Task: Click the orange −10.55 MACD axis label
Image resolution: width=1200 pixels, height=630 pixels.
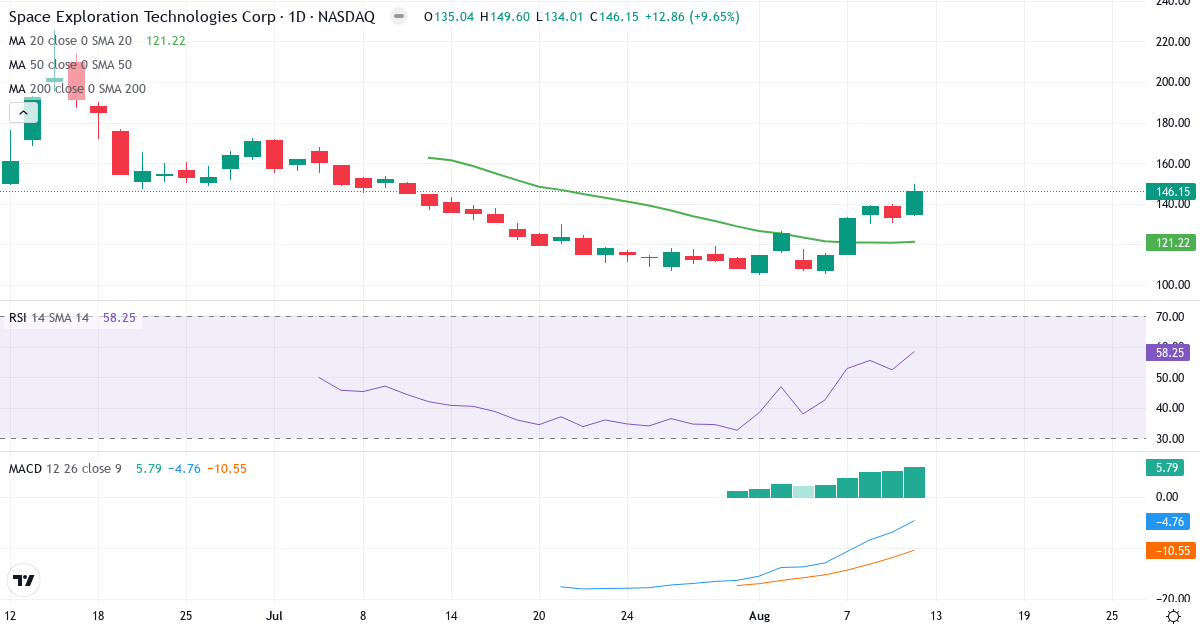Action: 1171,550
